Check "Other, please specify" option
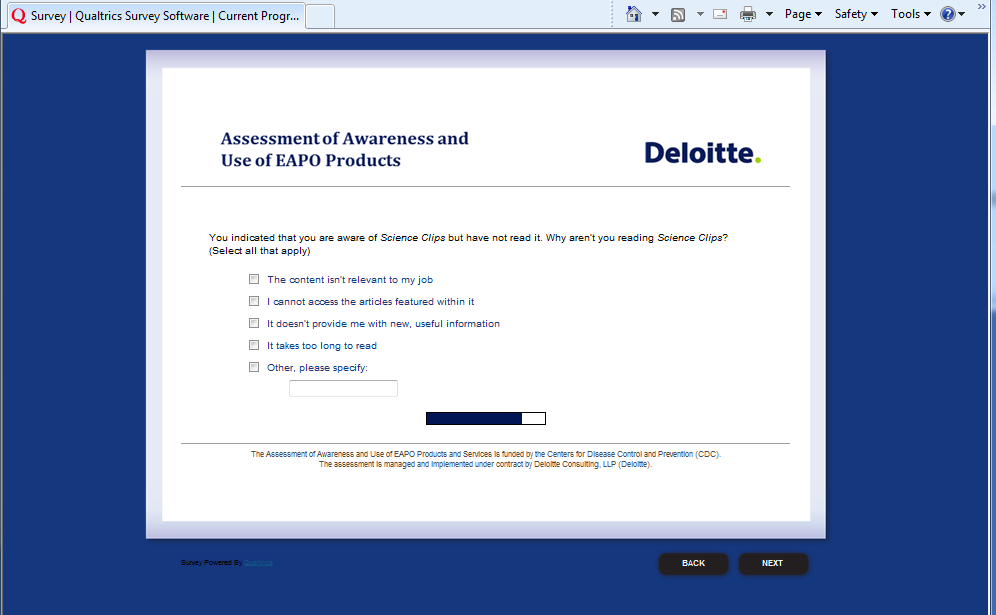The width and height of the screenshot is (996, 615). pos(254,367)
